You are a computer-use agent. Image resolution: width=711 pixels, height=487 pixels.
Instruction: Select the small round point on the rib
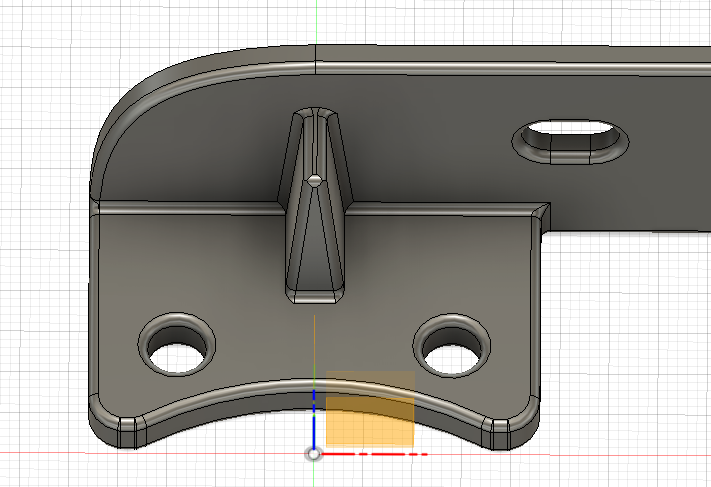pyautogui.click(x=314, y=180)
